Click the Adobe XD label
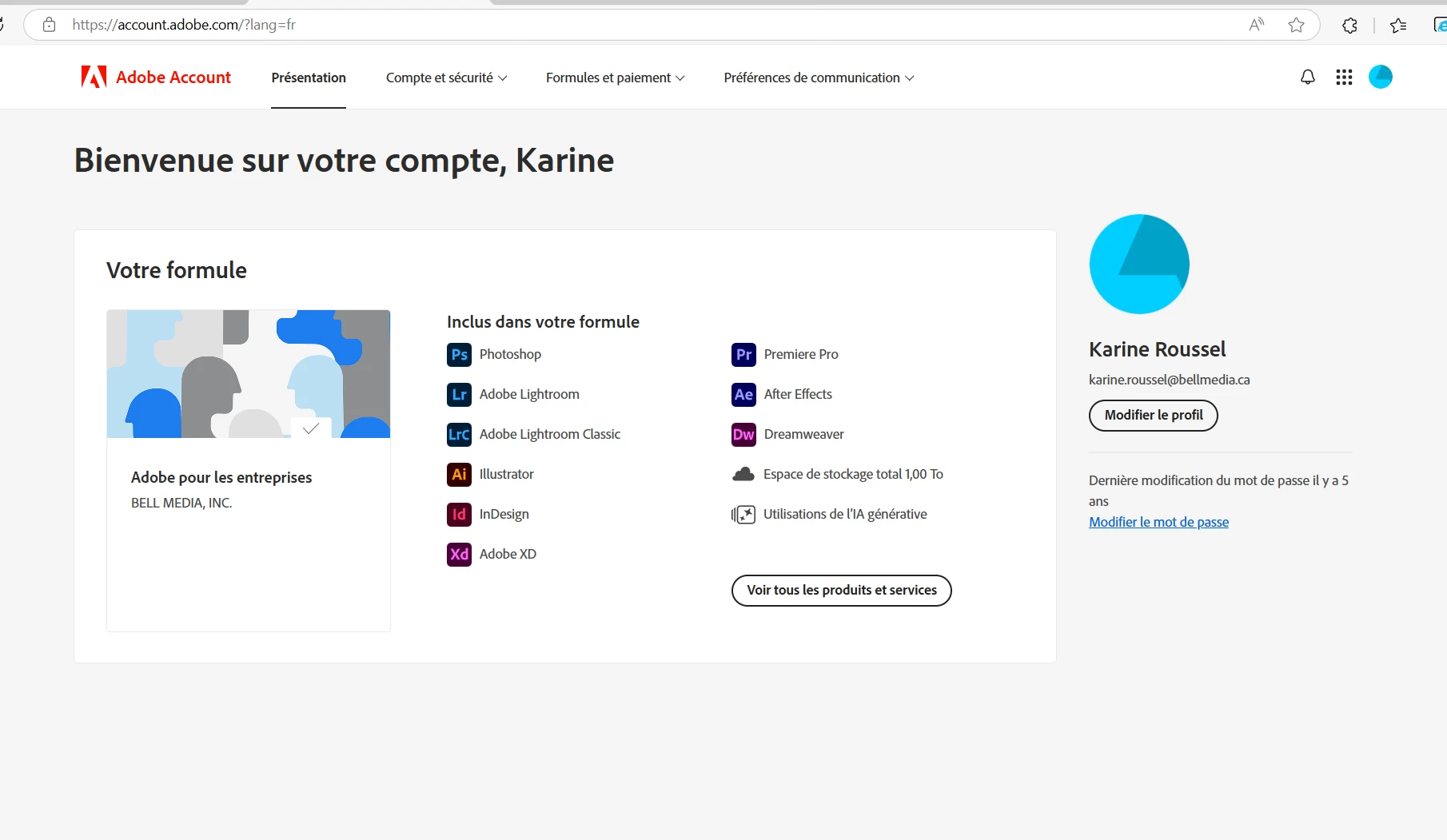This screenshot has width=1447, height=840. (508, 554)
